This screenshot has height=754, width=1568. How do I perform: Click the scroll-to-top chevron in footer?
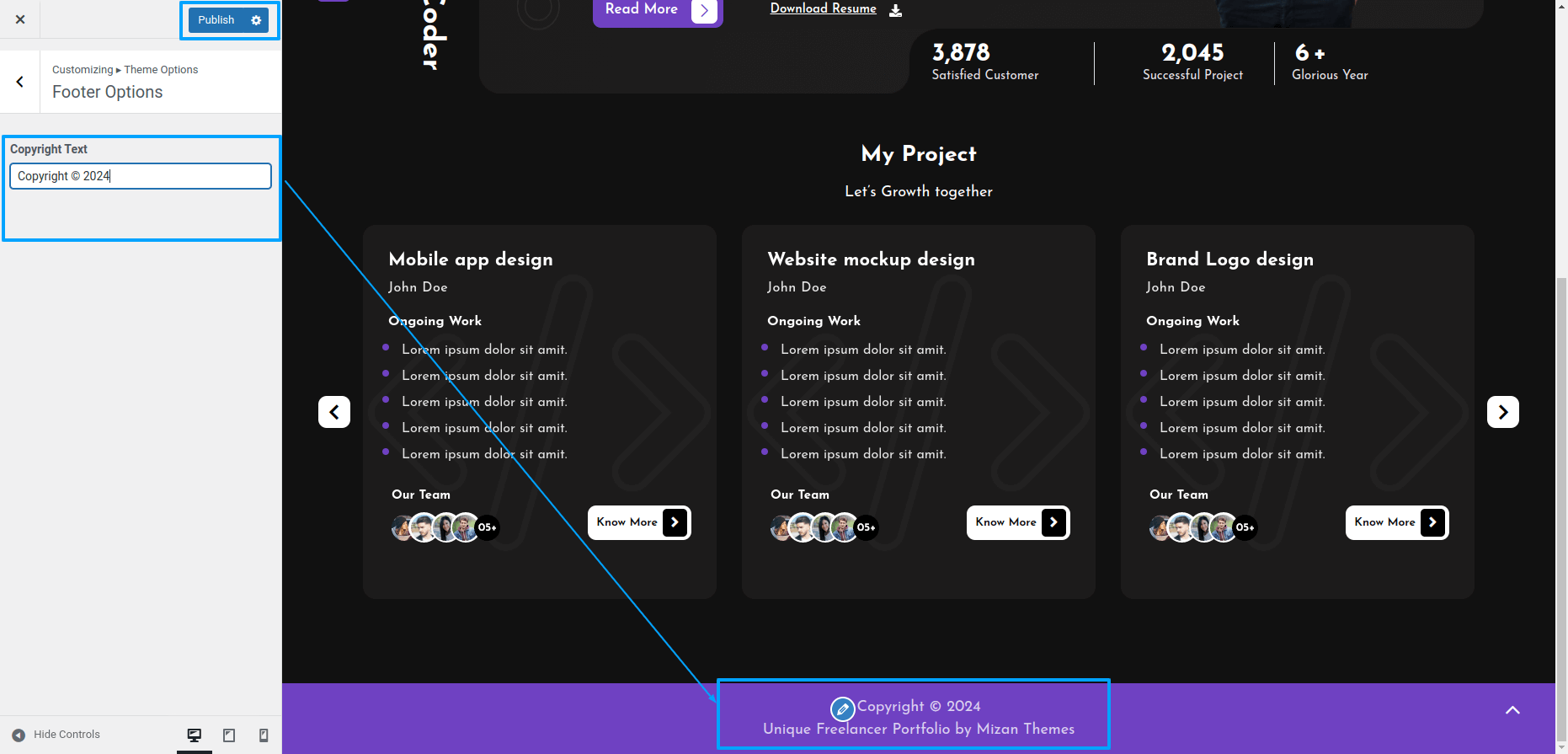click(1512, 710)
